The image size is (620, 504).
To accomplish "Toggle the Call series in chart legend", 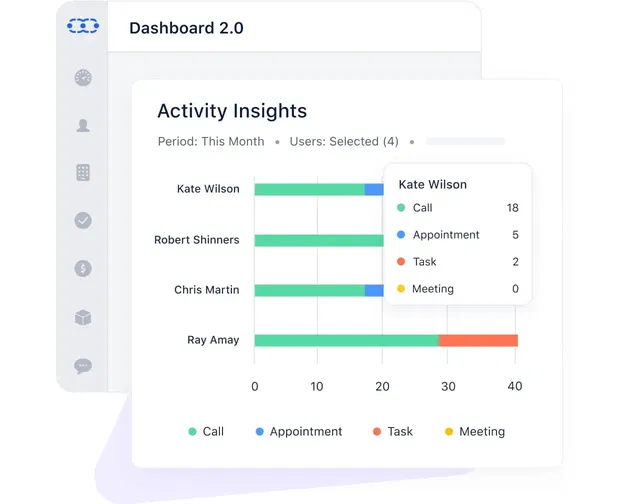I will click(206, 432).
